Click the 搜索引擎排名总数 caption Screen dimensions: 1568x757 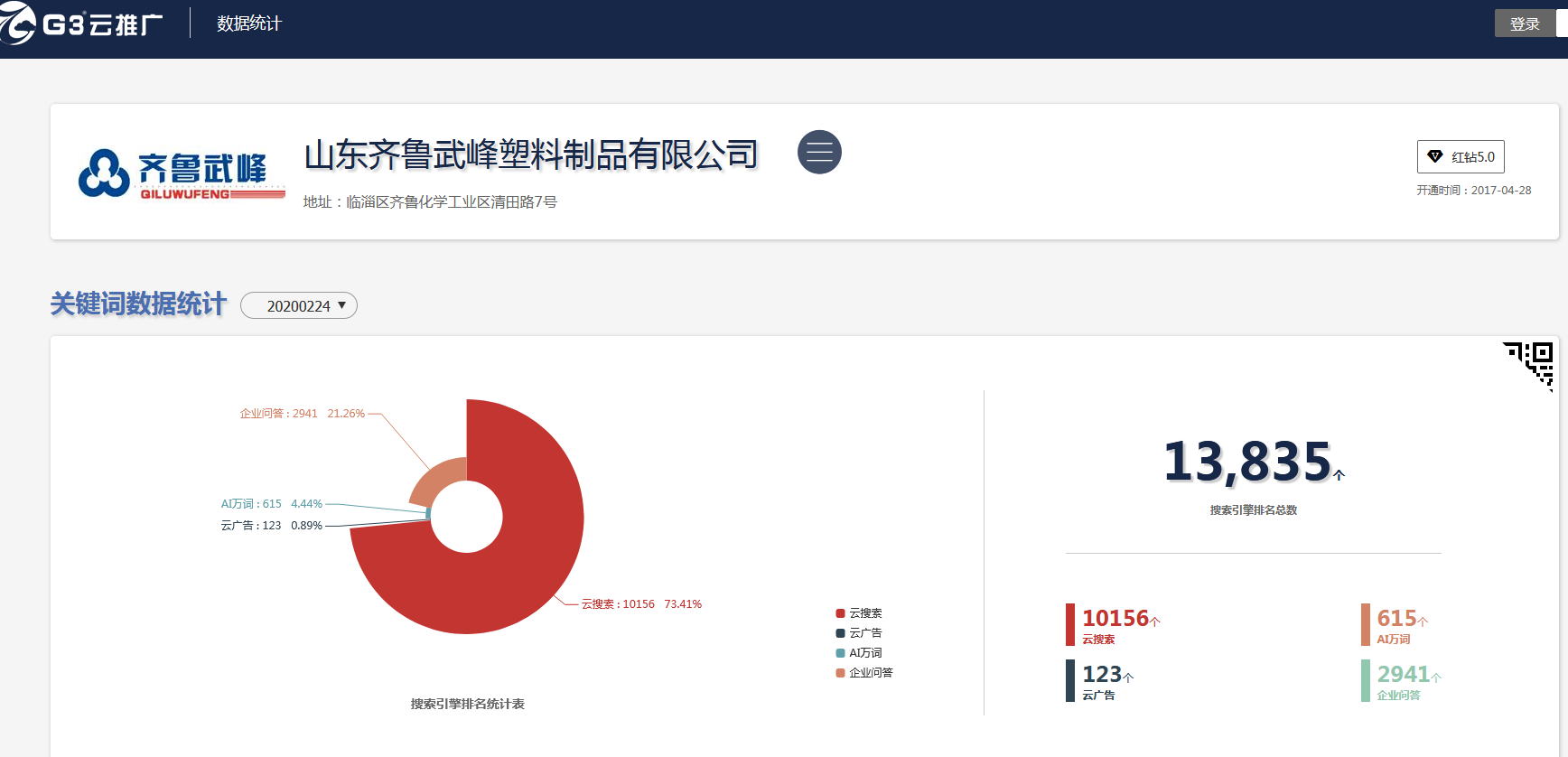coord(1254,509)
